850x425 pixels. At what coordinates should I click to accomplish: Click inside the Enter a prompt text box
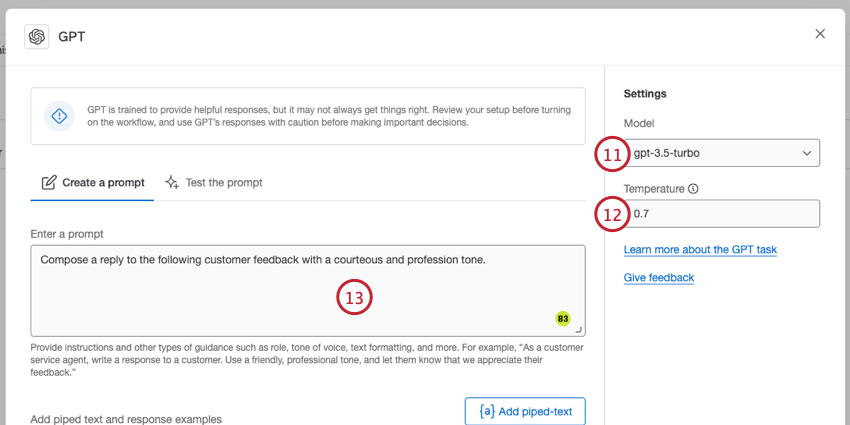308,291
